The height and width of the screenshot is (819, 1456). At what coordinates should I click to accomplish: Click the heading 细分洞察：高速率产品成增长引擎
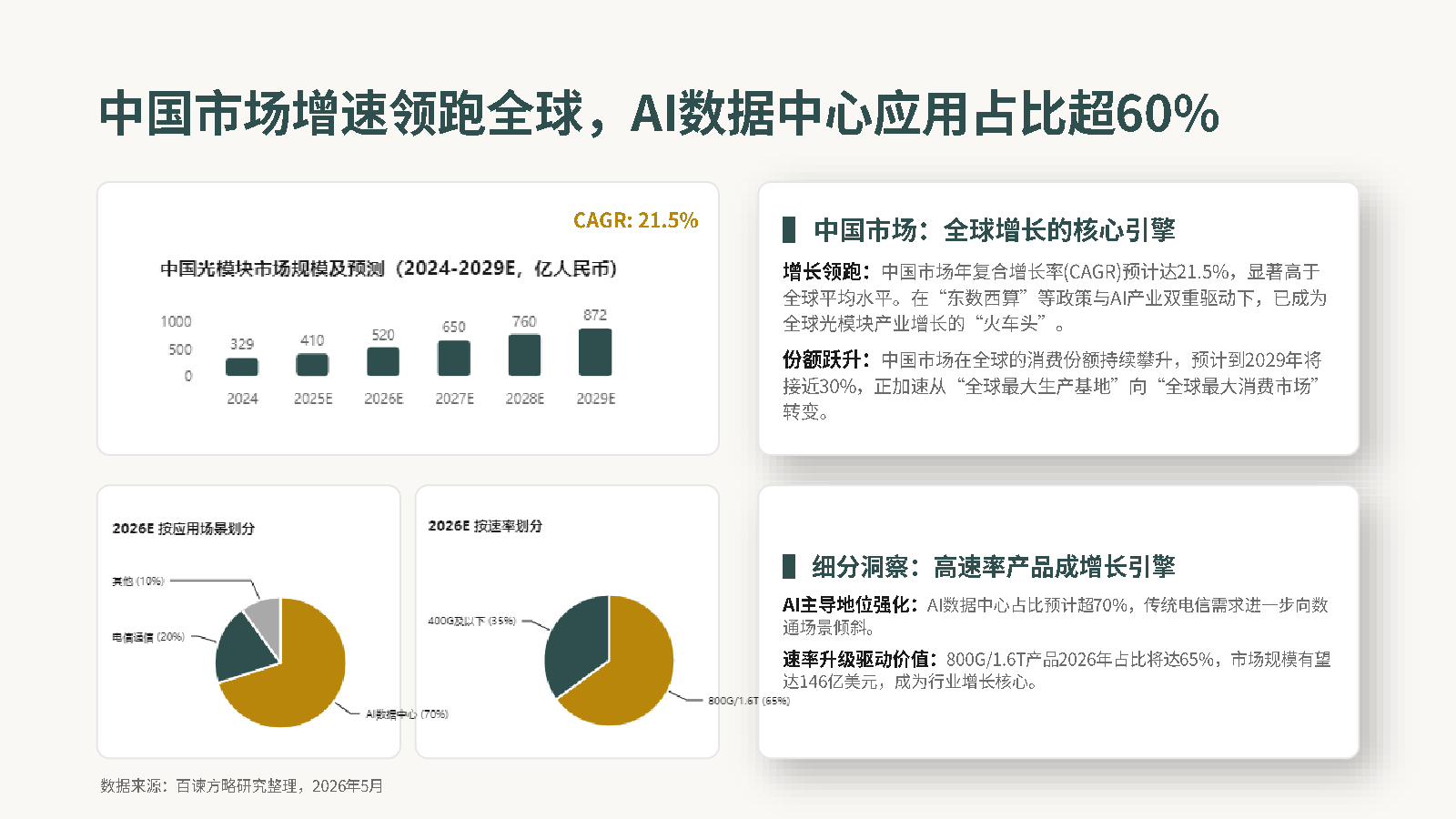994,567
